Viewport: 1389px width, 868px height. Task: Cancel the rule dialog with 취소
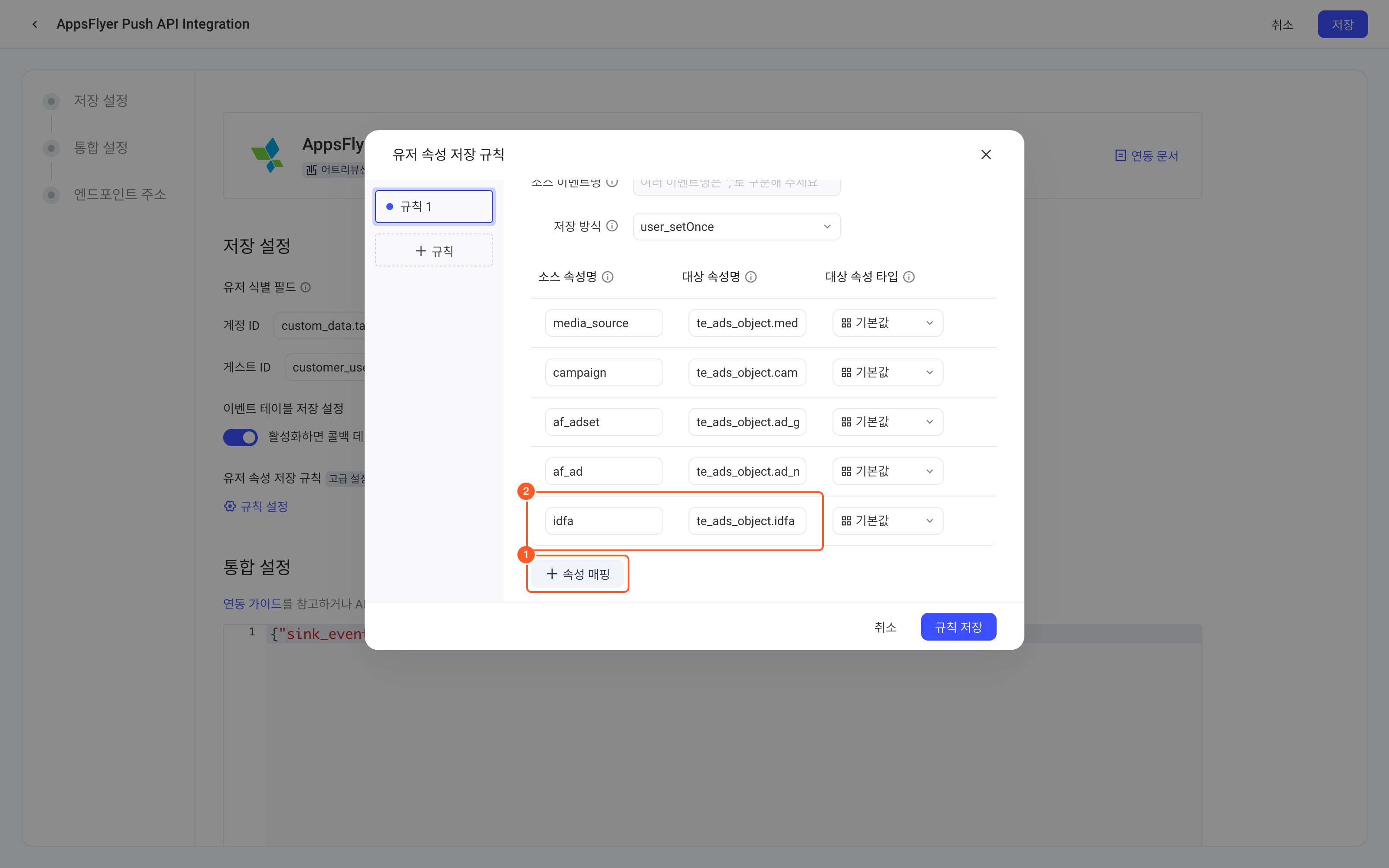pos(885,627)
